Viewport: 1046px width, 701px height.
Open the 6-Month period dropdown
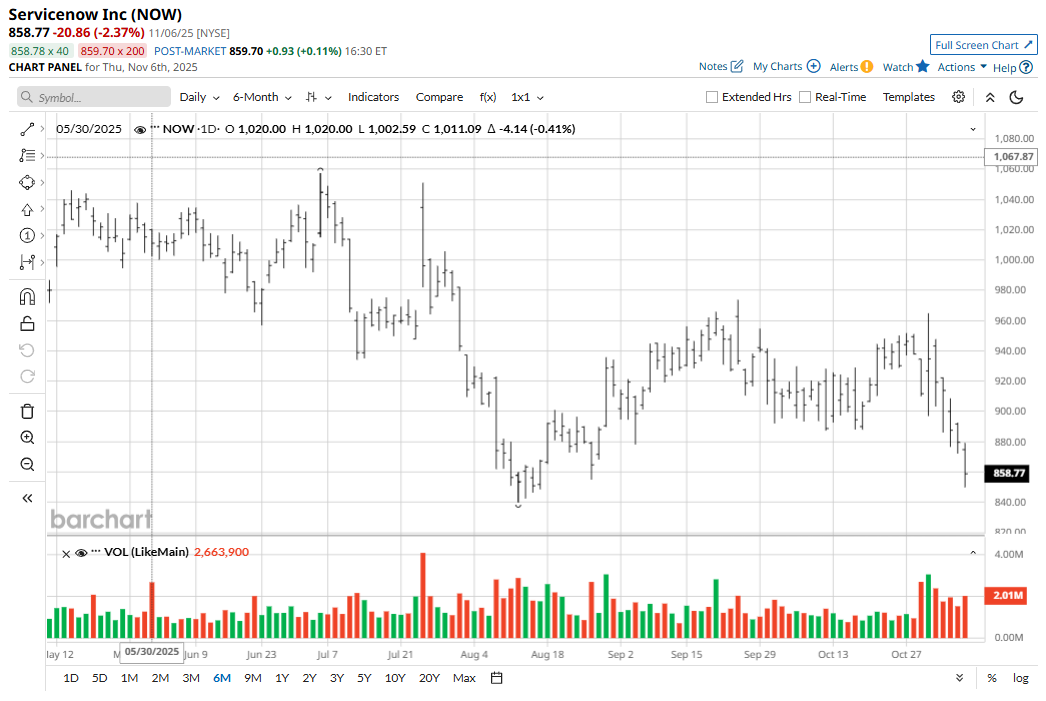(262, 97)
